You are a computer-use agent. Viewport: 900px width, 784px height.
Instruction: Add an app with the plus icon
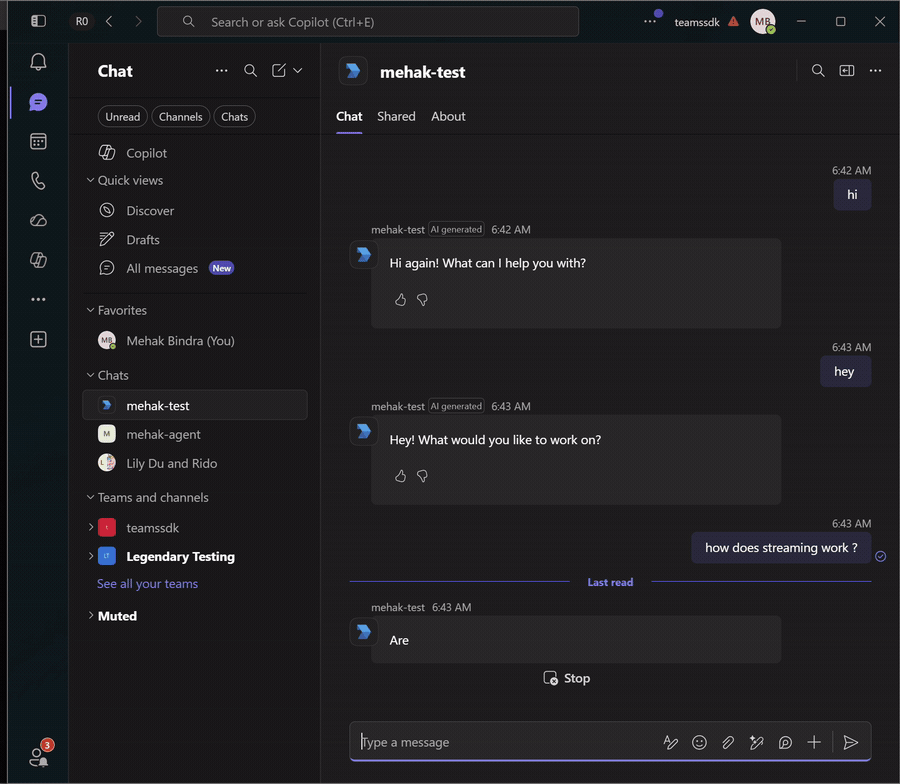[38, 339]
